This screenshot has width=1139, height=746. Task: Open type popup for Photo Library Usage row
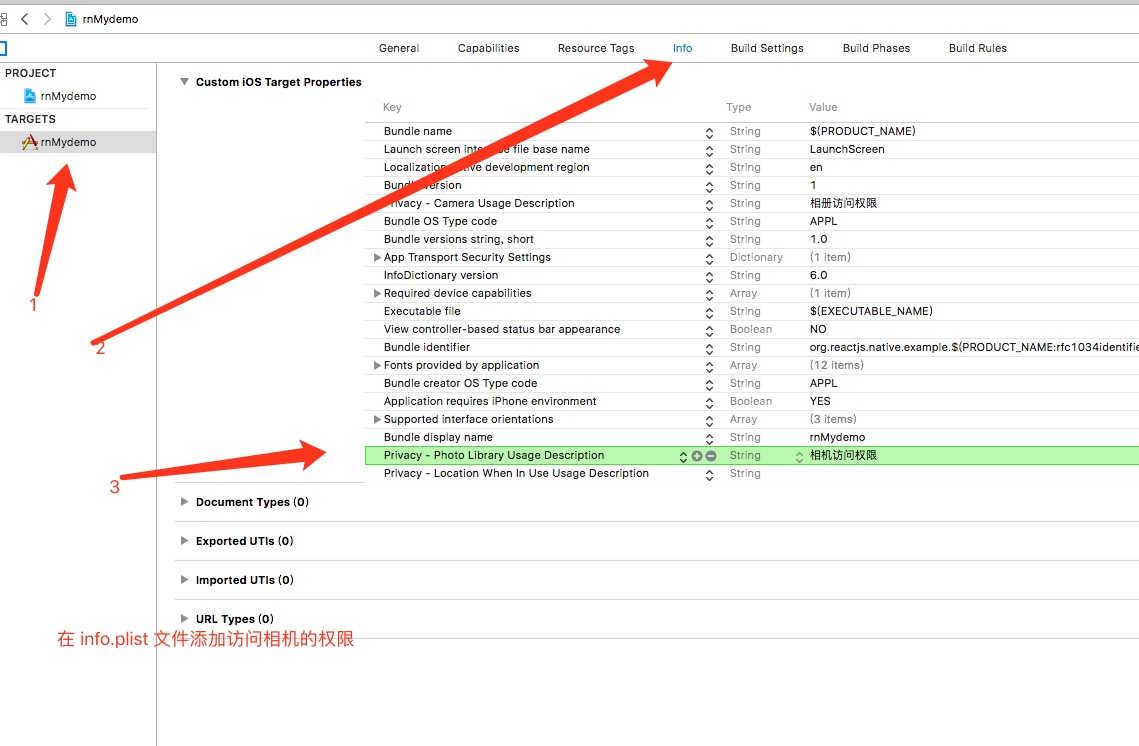pos(799,456)
